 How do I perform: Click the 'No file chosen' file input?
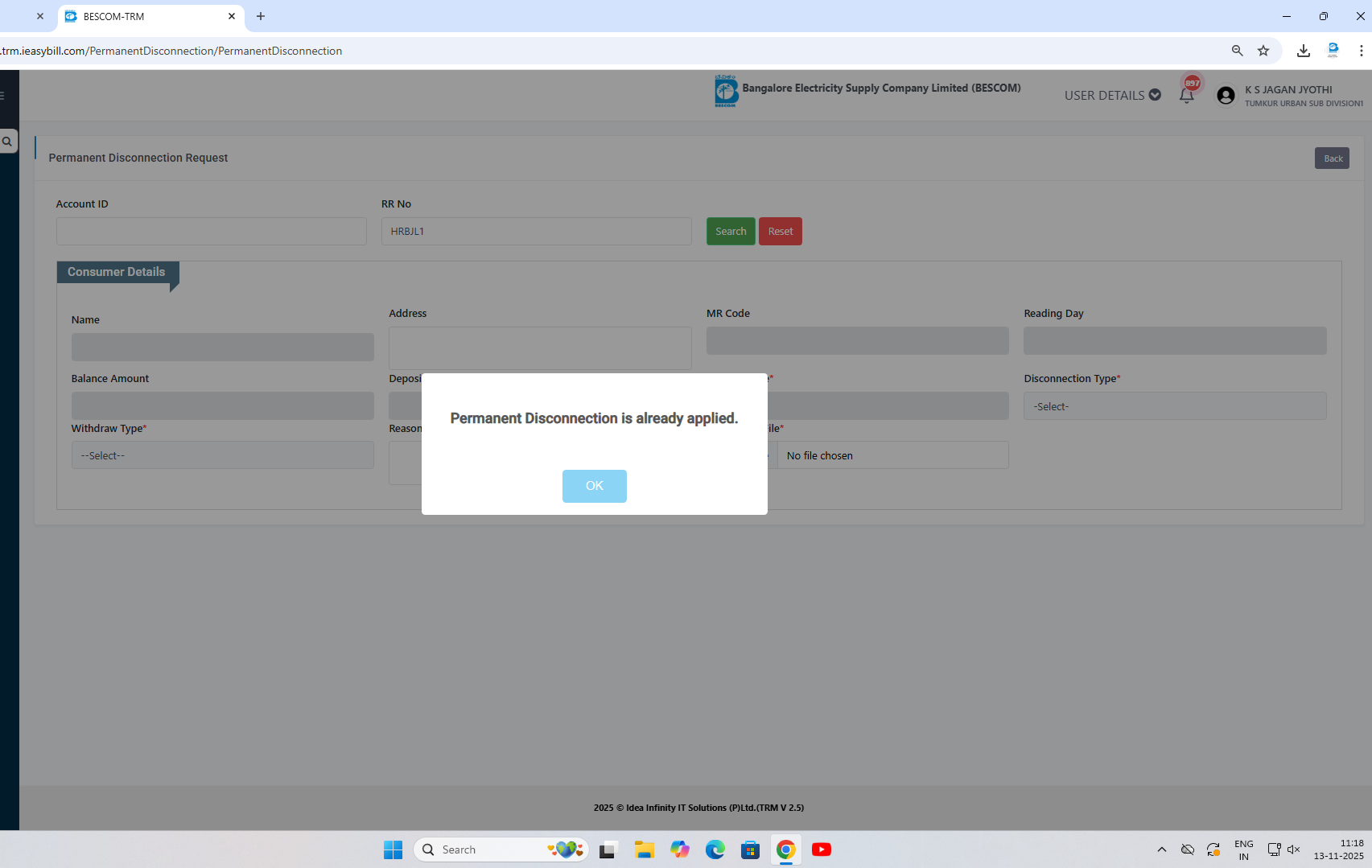[892, 455]
